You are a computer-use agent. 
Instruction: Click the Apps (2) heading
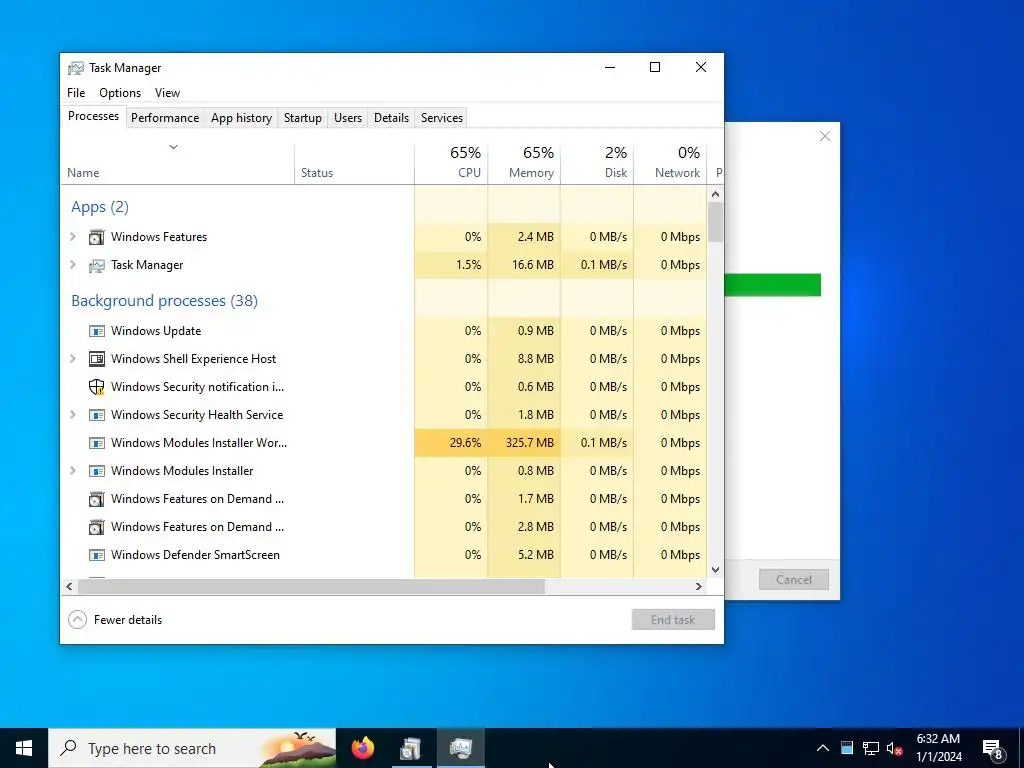100,207
